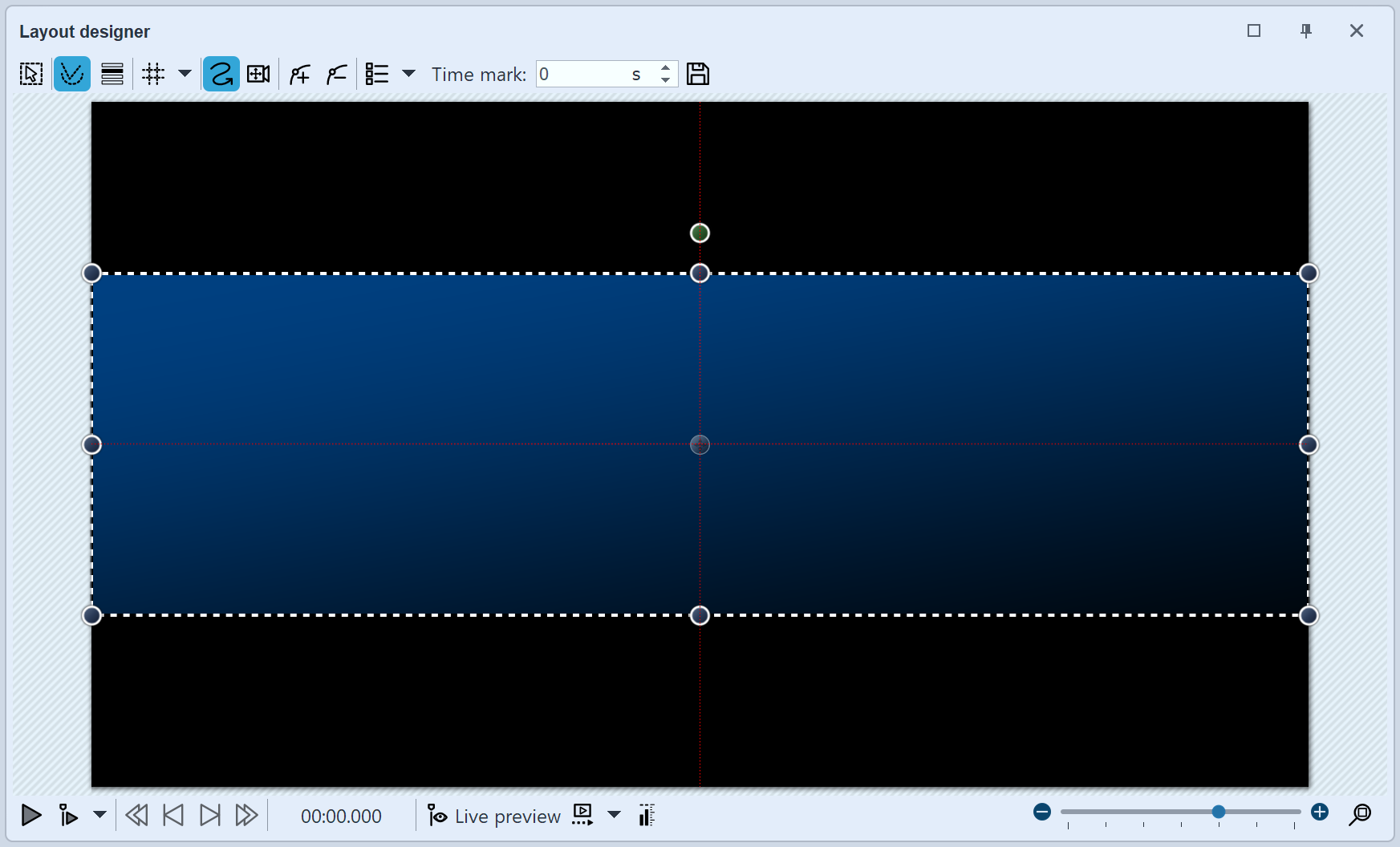
Task: Click the fit view camera icon
Action: tap(258, 74)
